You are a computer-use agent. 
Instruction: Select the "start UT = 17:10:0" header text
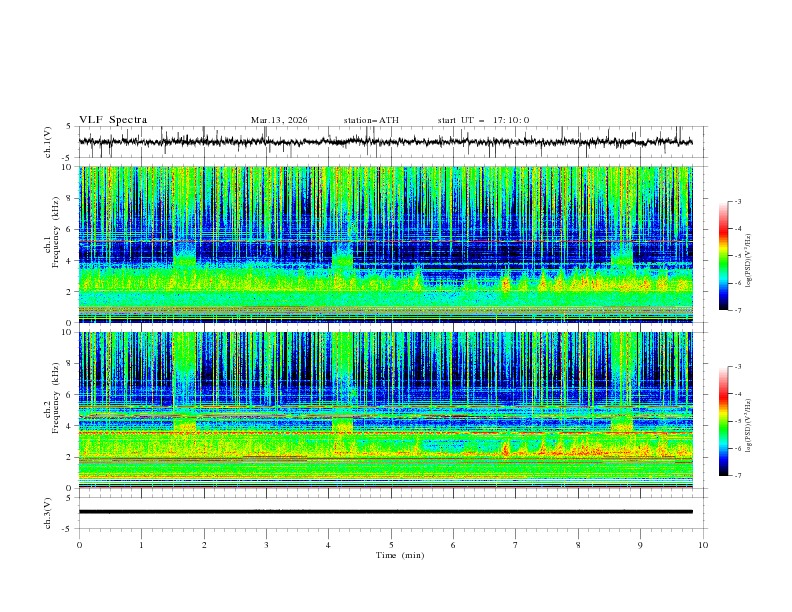(x=483, y=120)
